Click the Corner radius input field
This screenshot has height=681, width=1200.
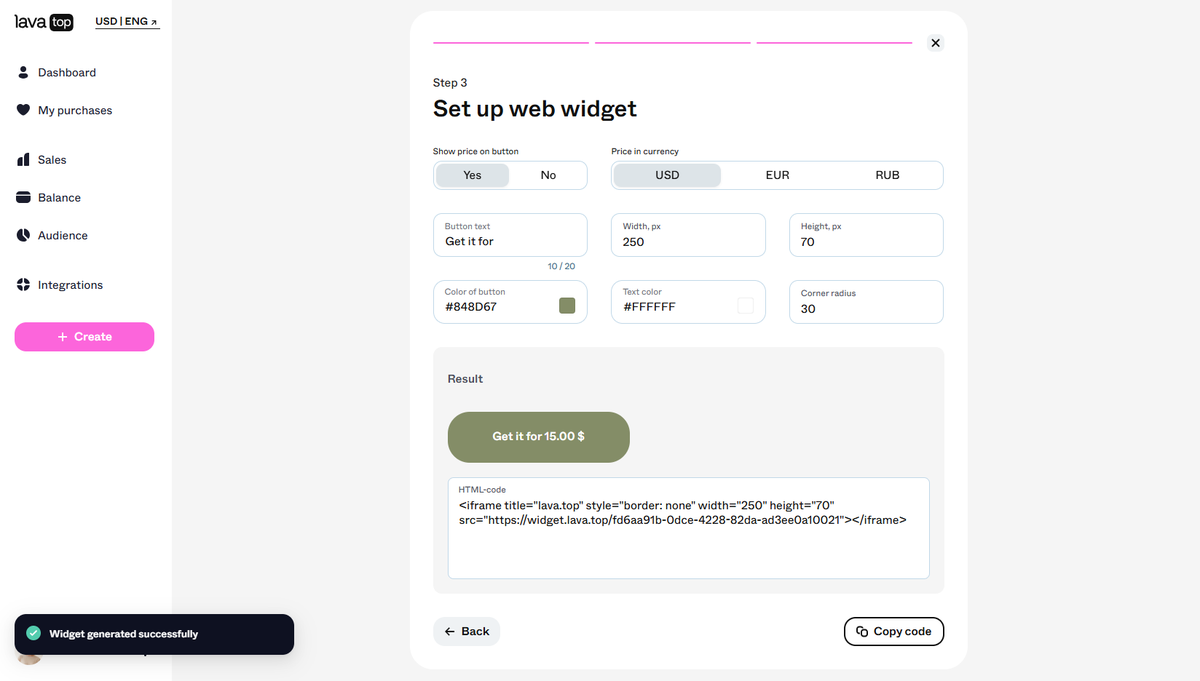[866, 302]
